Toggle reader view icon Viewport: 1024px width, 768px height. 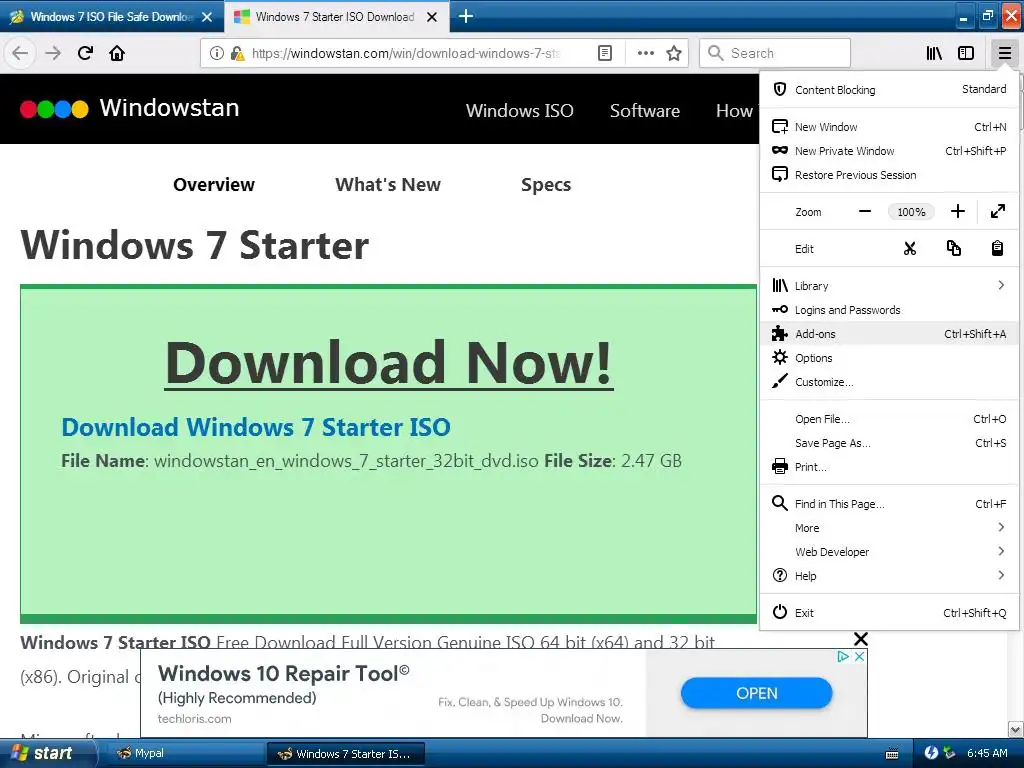(605, 53)
